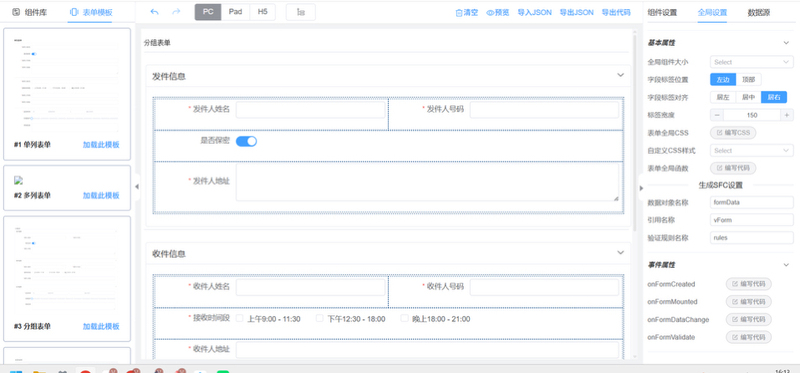Image resolution: width=800 pixels, height=373 pixels.
Task: Click the #3 分组表单 thumbnail preview
Action: 67,269
